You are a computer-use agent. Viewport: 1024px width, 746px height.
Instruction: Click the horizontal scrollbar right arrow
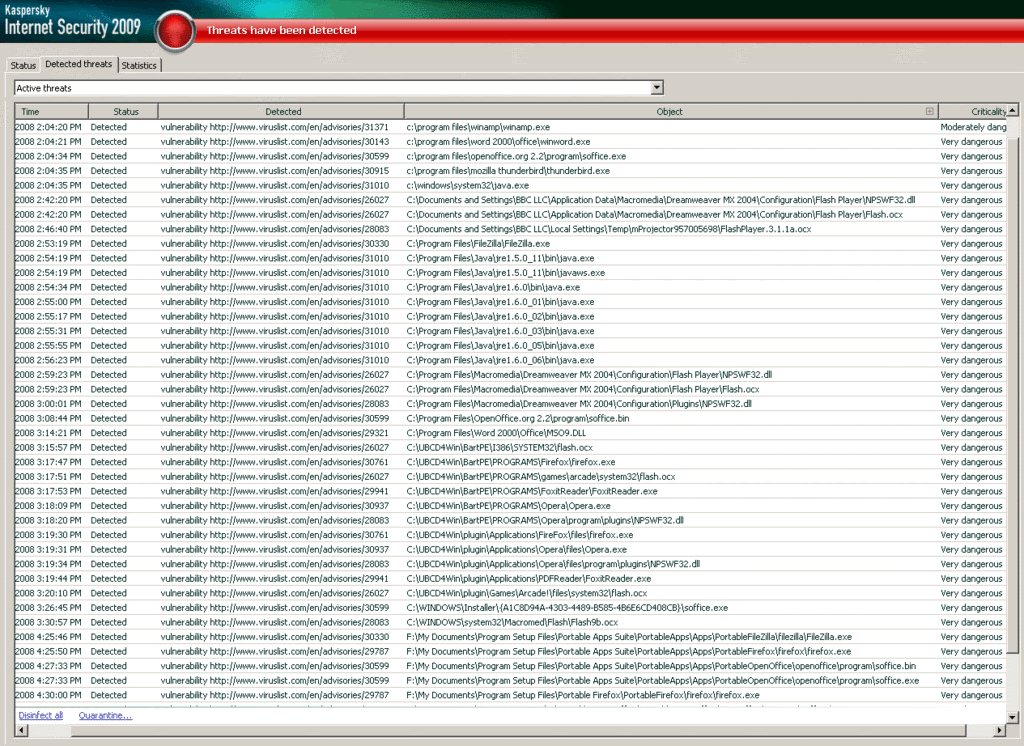(1000, 730)
